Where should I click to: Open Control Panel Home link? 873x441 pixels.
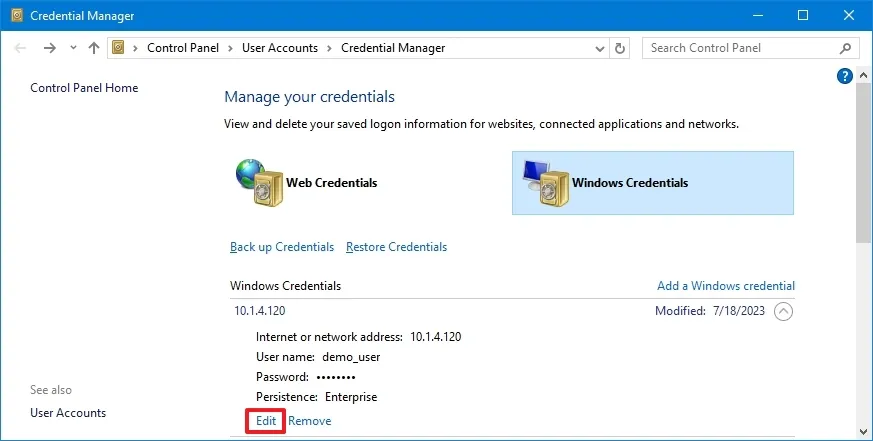pos(84,88)
